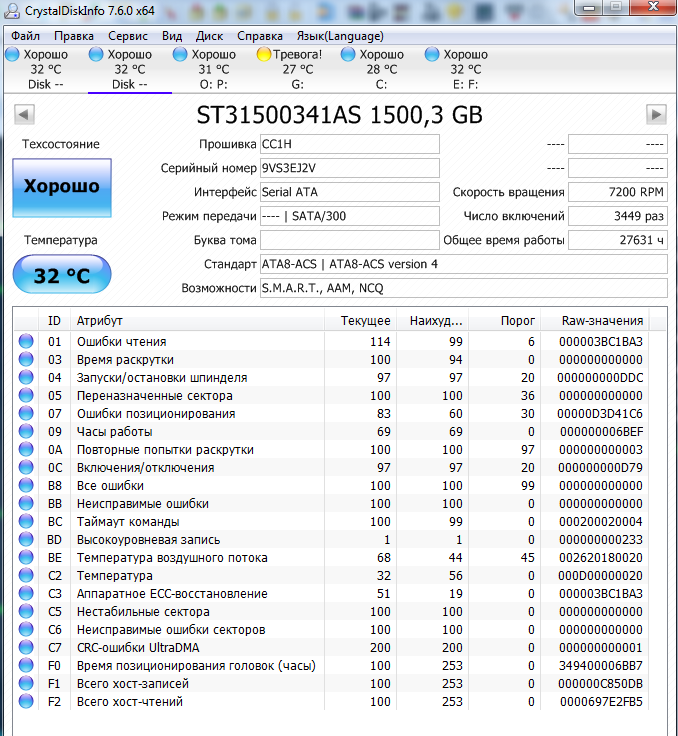Select row 0A Повторные попытки раскрутки

(331, 449)
